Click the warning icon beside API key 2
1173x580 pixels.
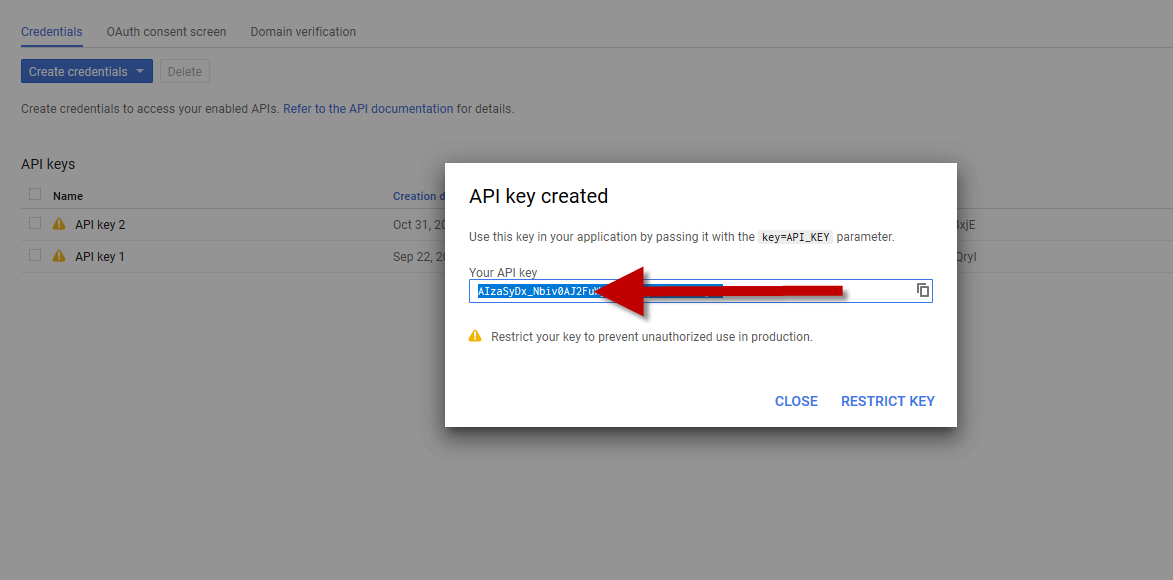click(x=57, y=225)
